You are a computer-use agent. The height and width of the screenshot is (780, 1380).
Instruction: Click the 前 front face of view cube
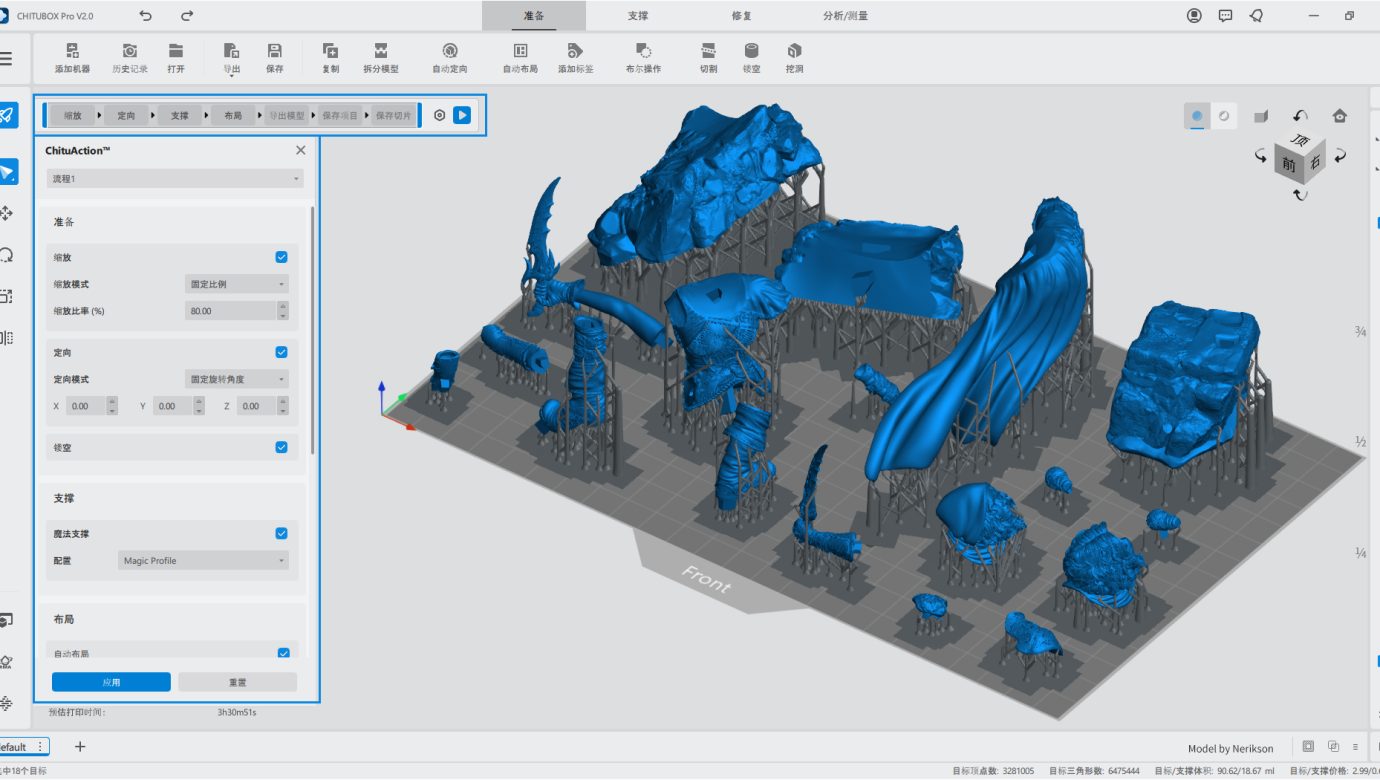pos(1289,167)
